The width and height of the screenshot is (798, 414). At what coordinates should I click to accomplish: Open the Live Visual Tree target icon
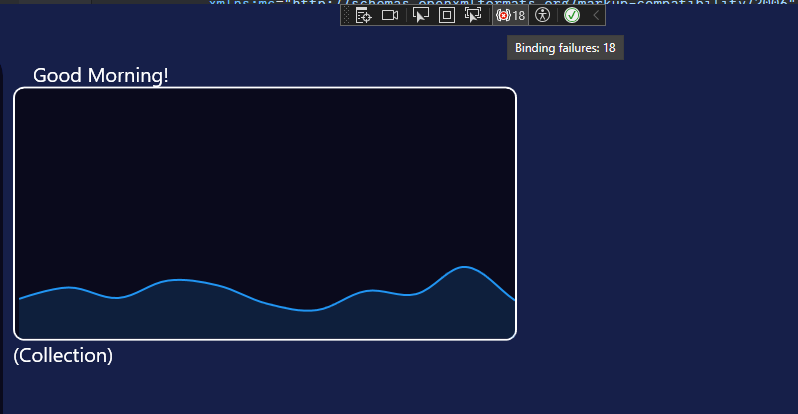click(363, 15)
